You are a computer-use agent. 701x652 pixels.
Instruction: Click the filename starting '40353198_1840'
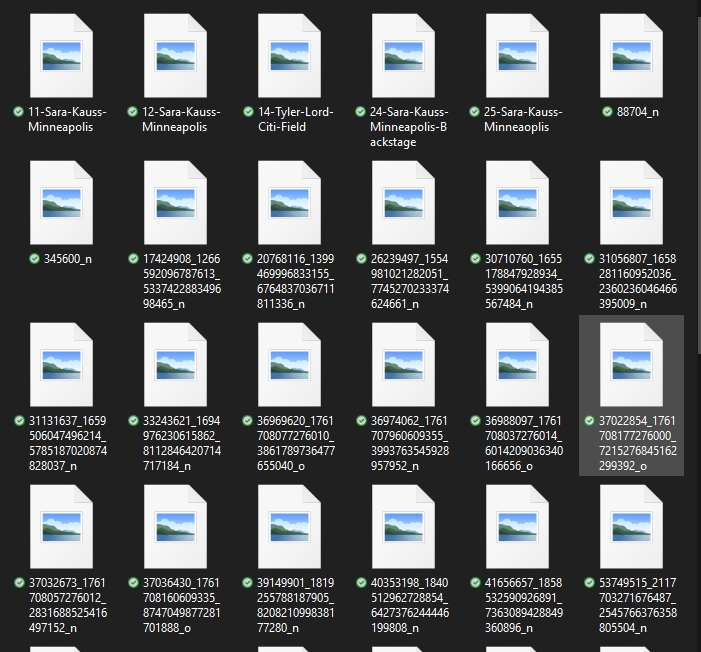pos(410,605)
